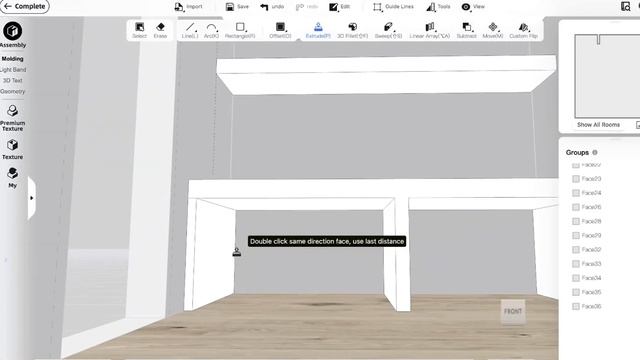Open the Custom Flip tool
Viewport: 640px width, 360px height.
523,30
